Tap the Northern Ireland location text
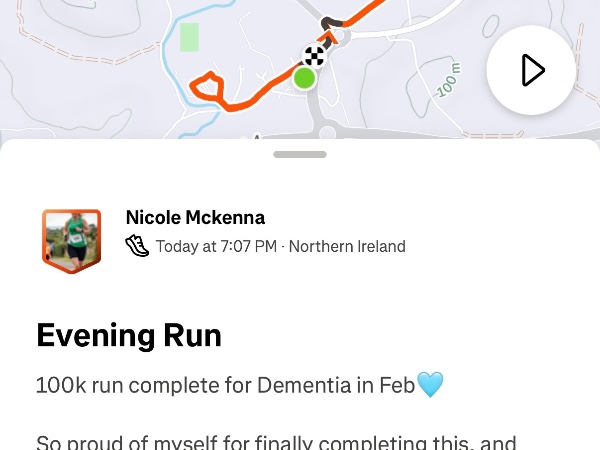The height and width of the screenshot is (450, 600). (348, 246)
